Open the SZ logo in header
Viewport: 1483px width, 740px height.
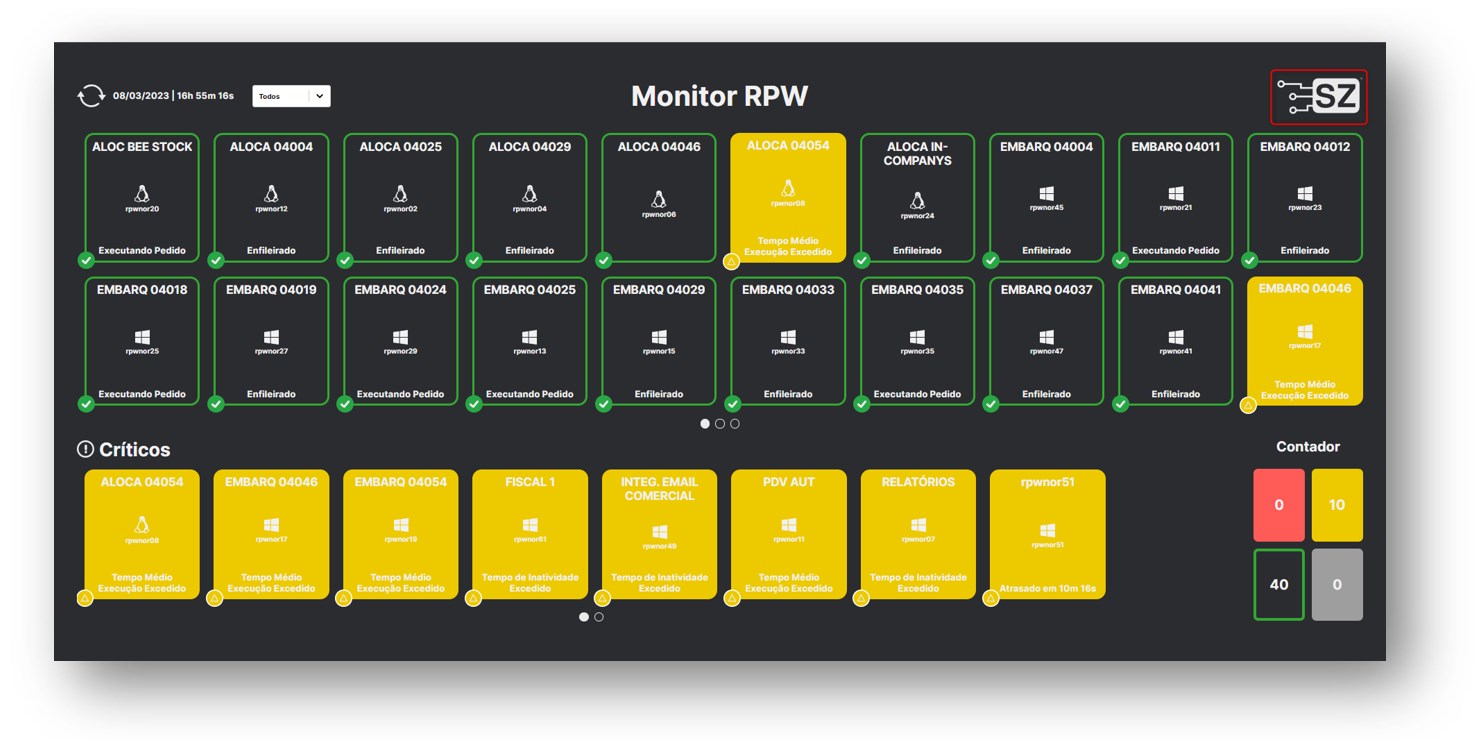(1318, 97)
